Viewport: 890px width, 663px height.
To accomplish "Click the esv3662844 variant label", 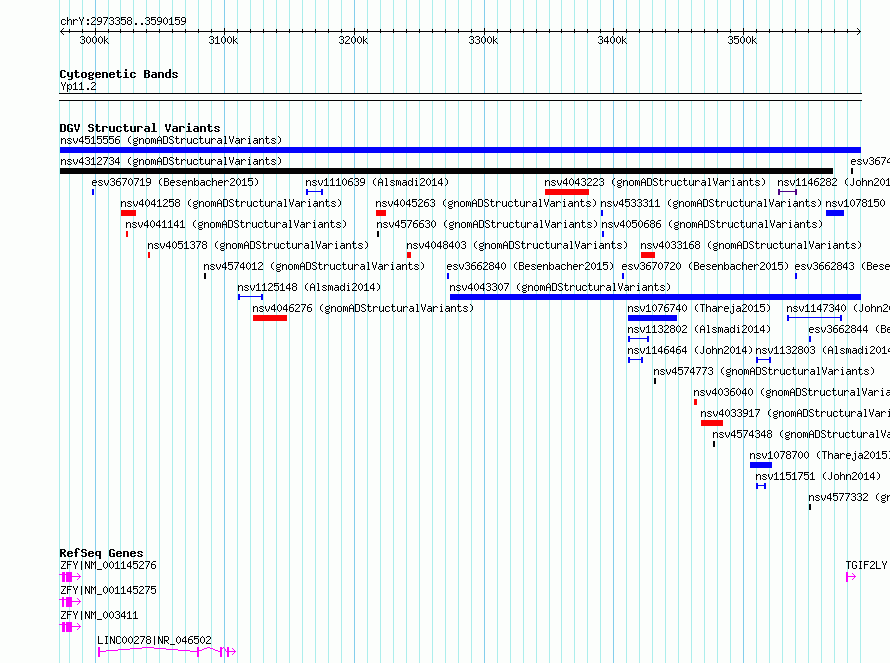I will pyautogui.click(x=849, y=329).
